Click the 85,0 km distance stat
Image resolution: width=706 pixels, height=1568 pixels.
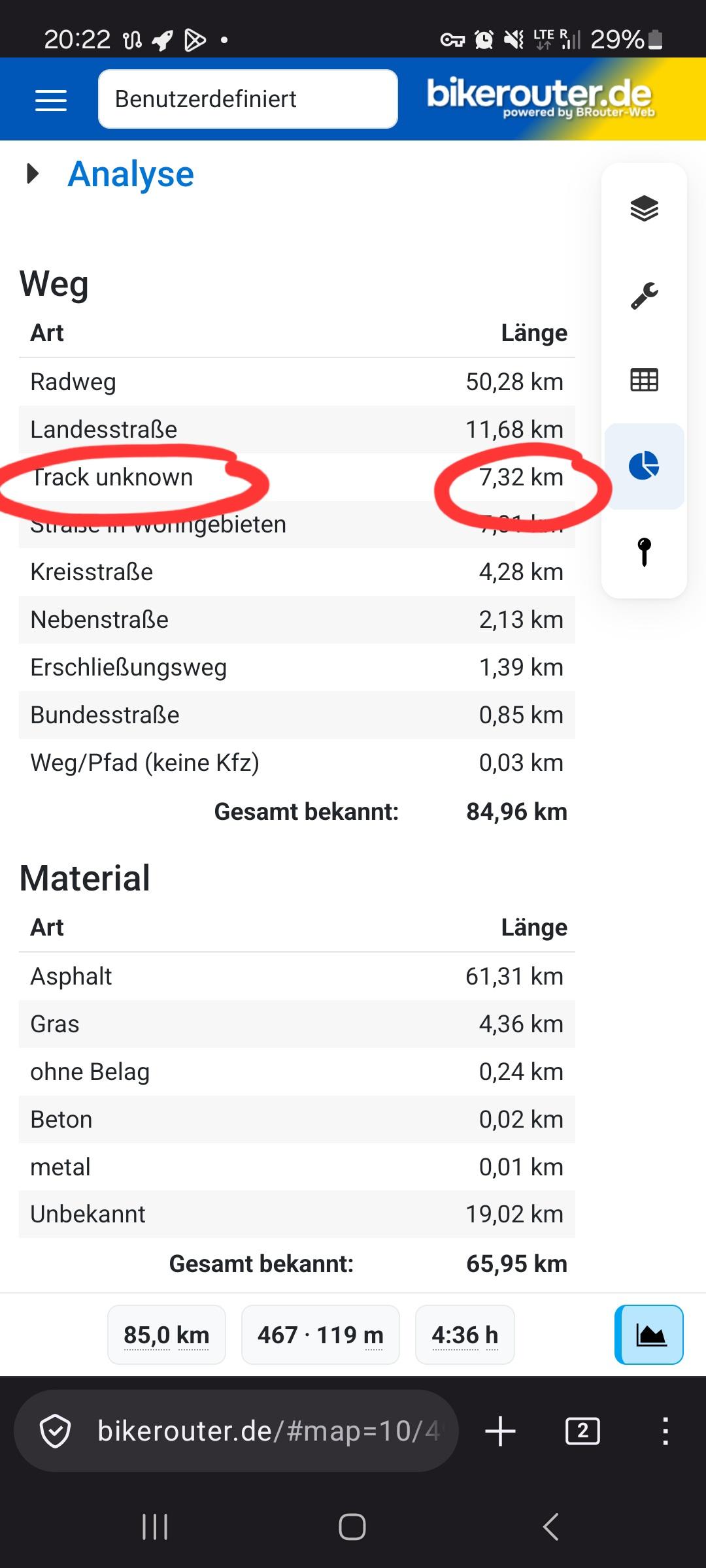tap(167, 1335)
